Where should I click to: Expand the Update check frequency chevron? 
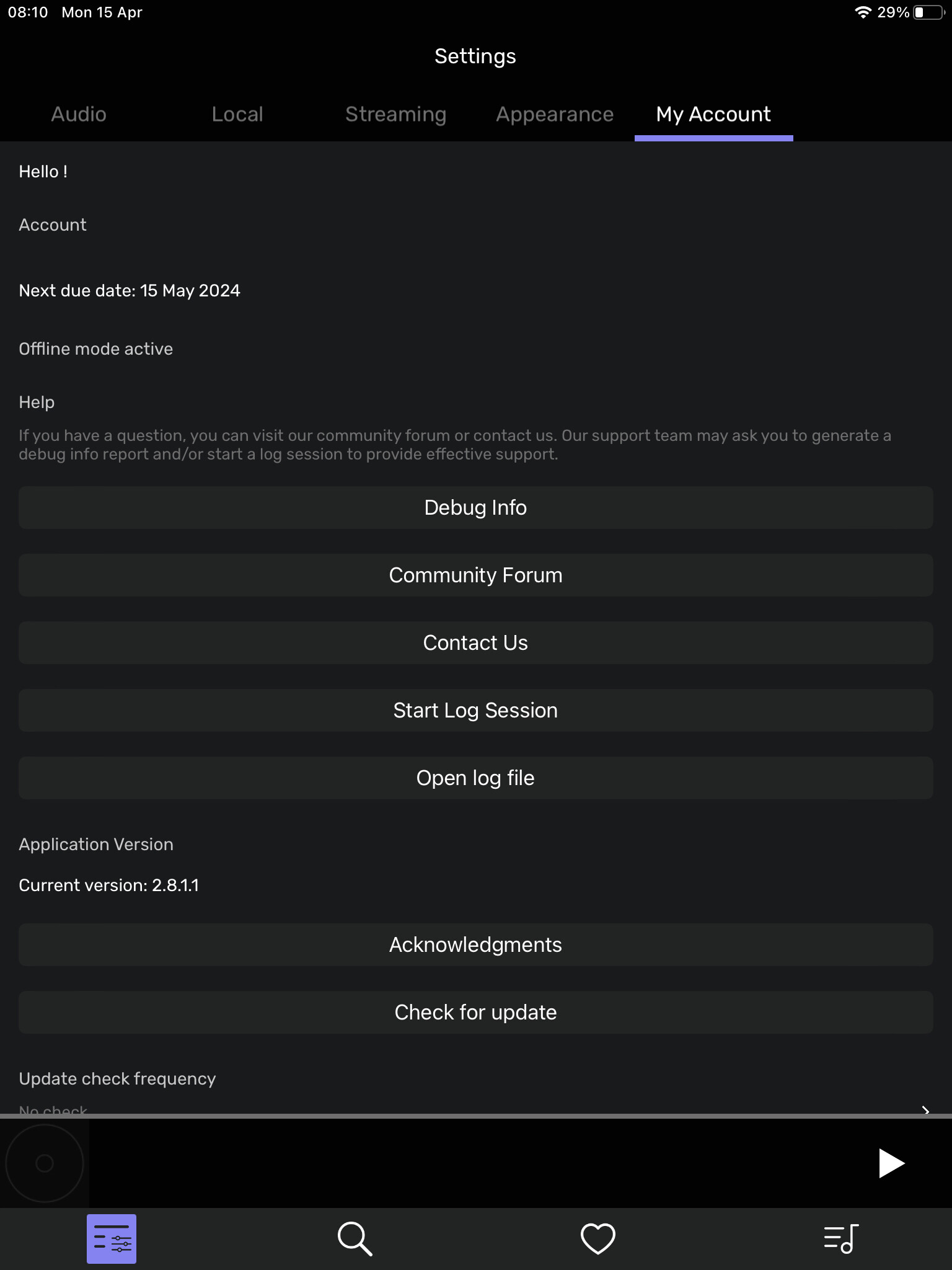[925, 1110]
